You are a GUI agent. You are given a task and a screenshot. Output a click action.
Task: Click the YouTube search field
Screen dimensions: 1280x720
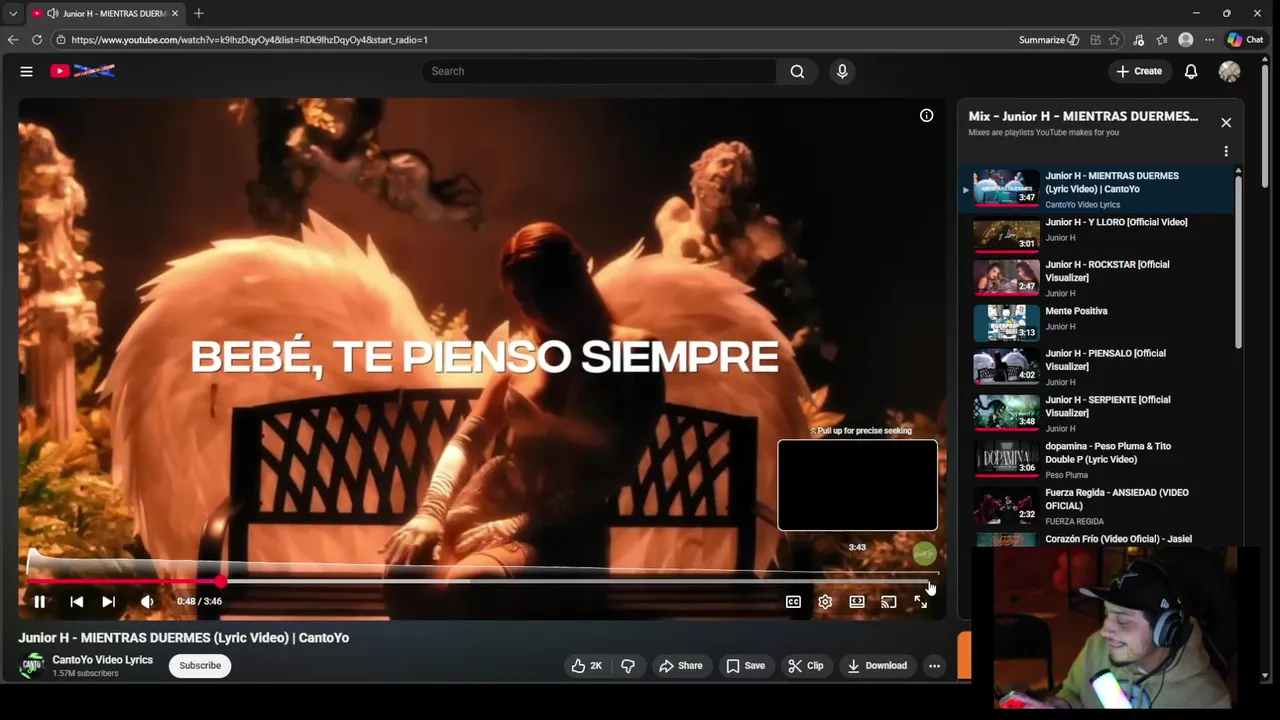(600, 71)
